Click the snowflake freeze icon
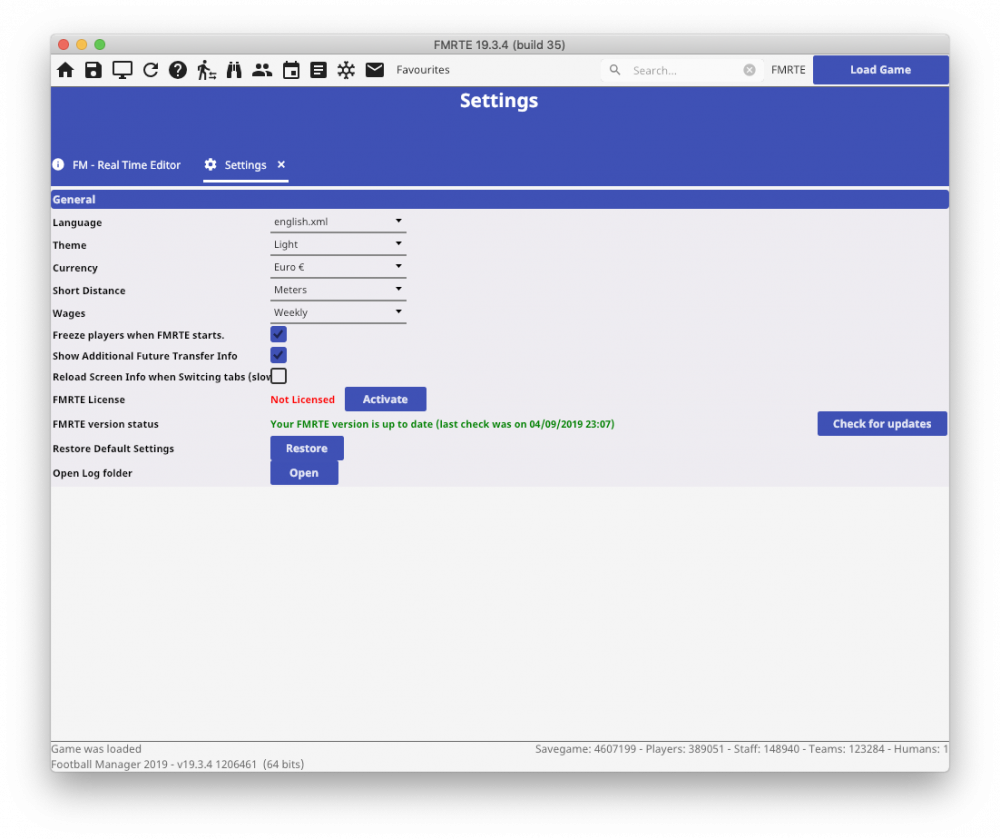Screen dimensions: 1000x839 pos(346,70)
